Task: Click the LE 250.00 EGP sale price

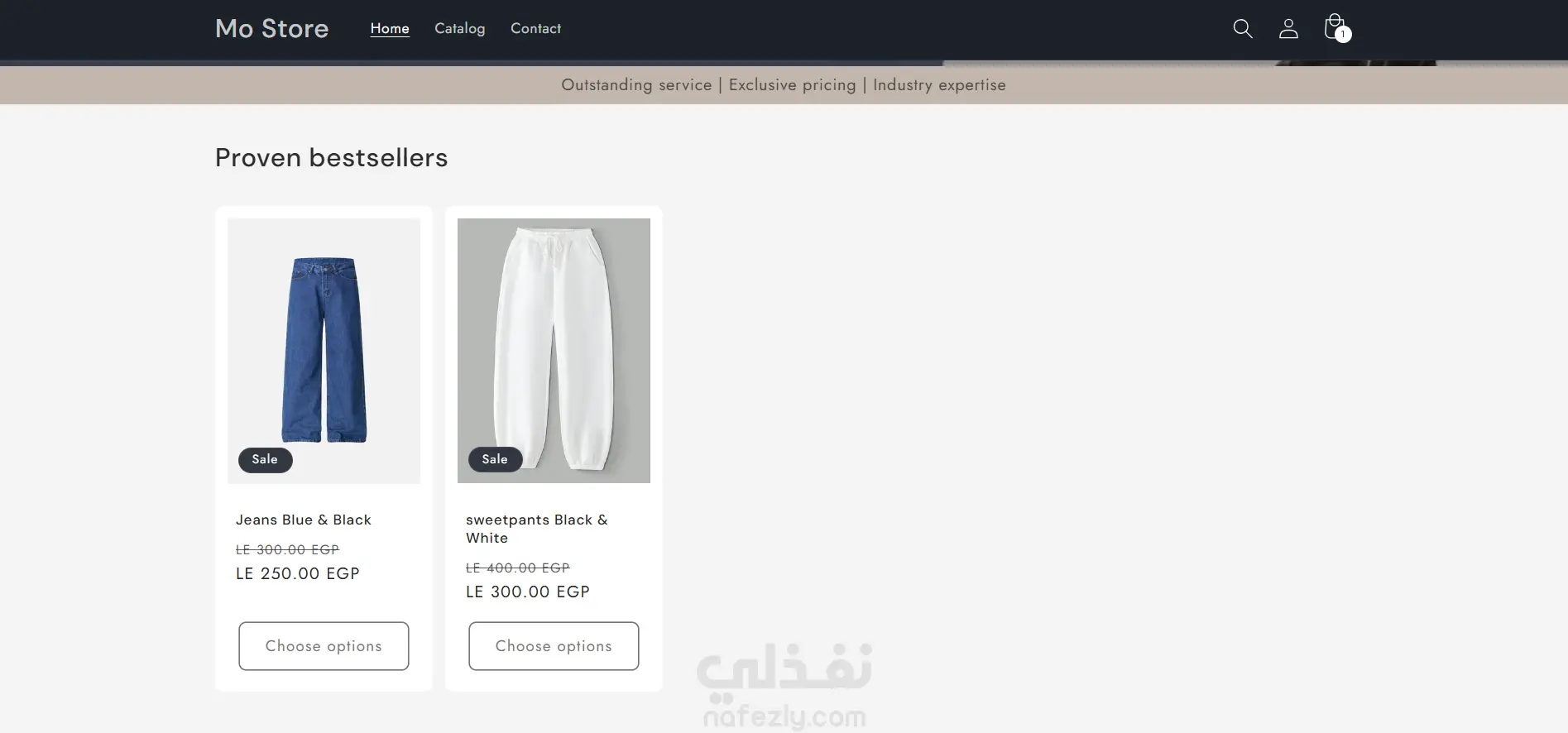Action: [x=298, y=573]
